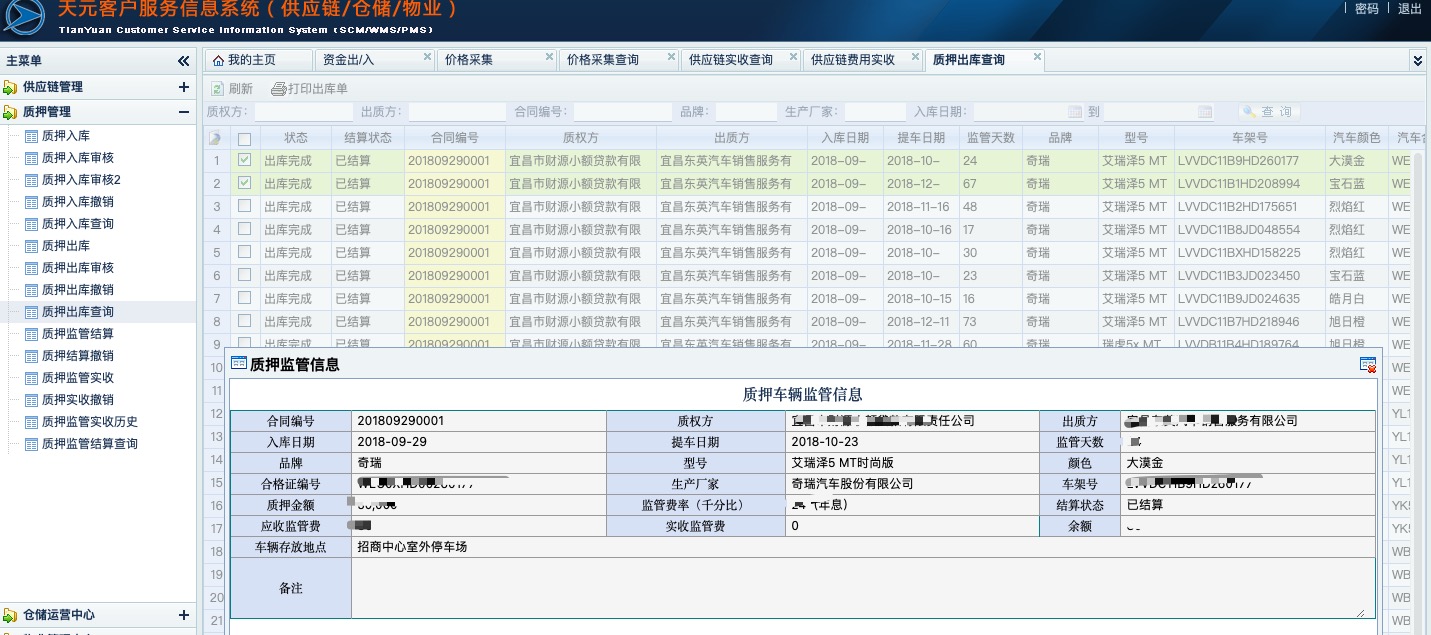The image size is (1431, 635).
Task: Close the 价格采集 tab
Action: pos(549,57)
